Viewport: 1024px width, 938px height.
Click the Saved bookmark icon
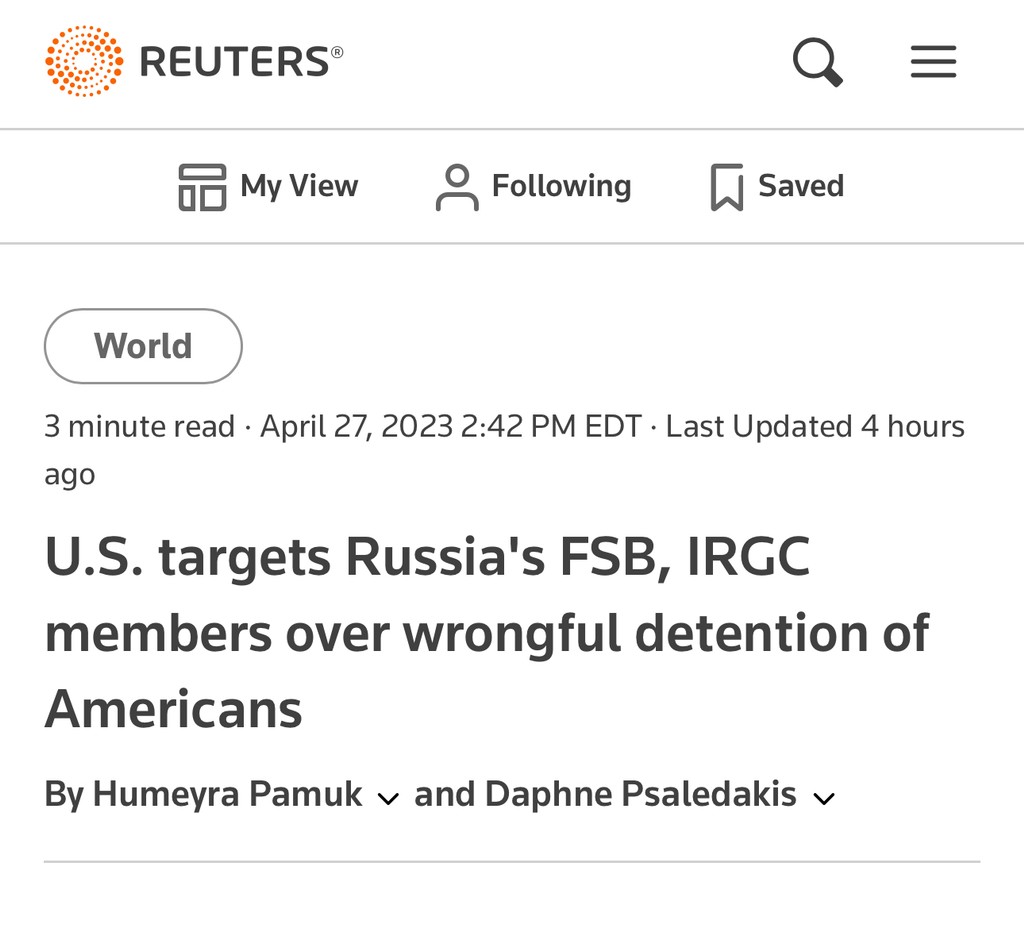tap(727, 187)
